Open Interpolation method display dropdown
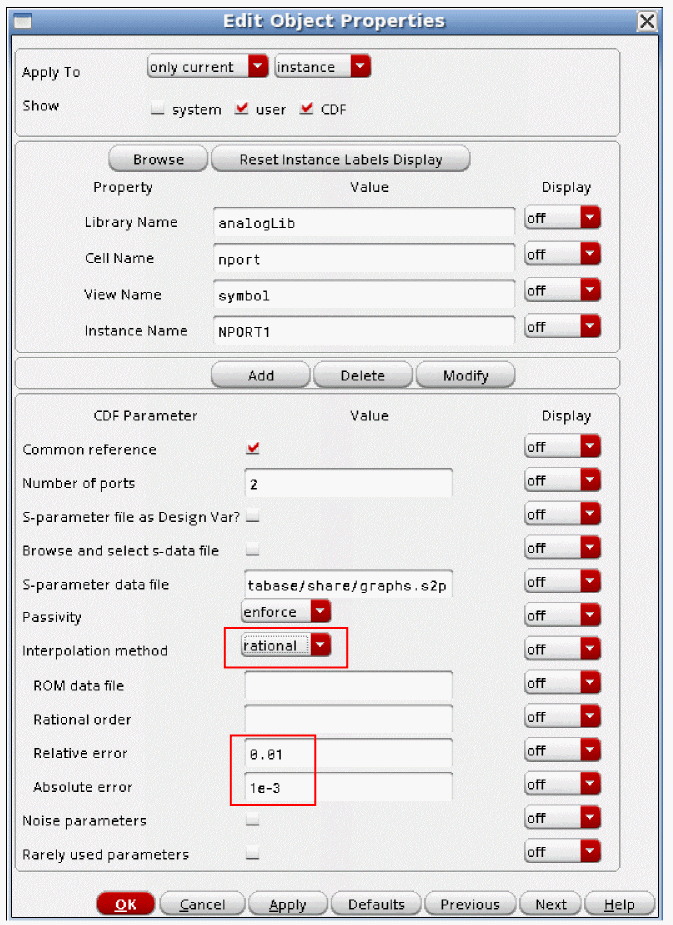This screenshot has width=673, height=925. [563, 649]
